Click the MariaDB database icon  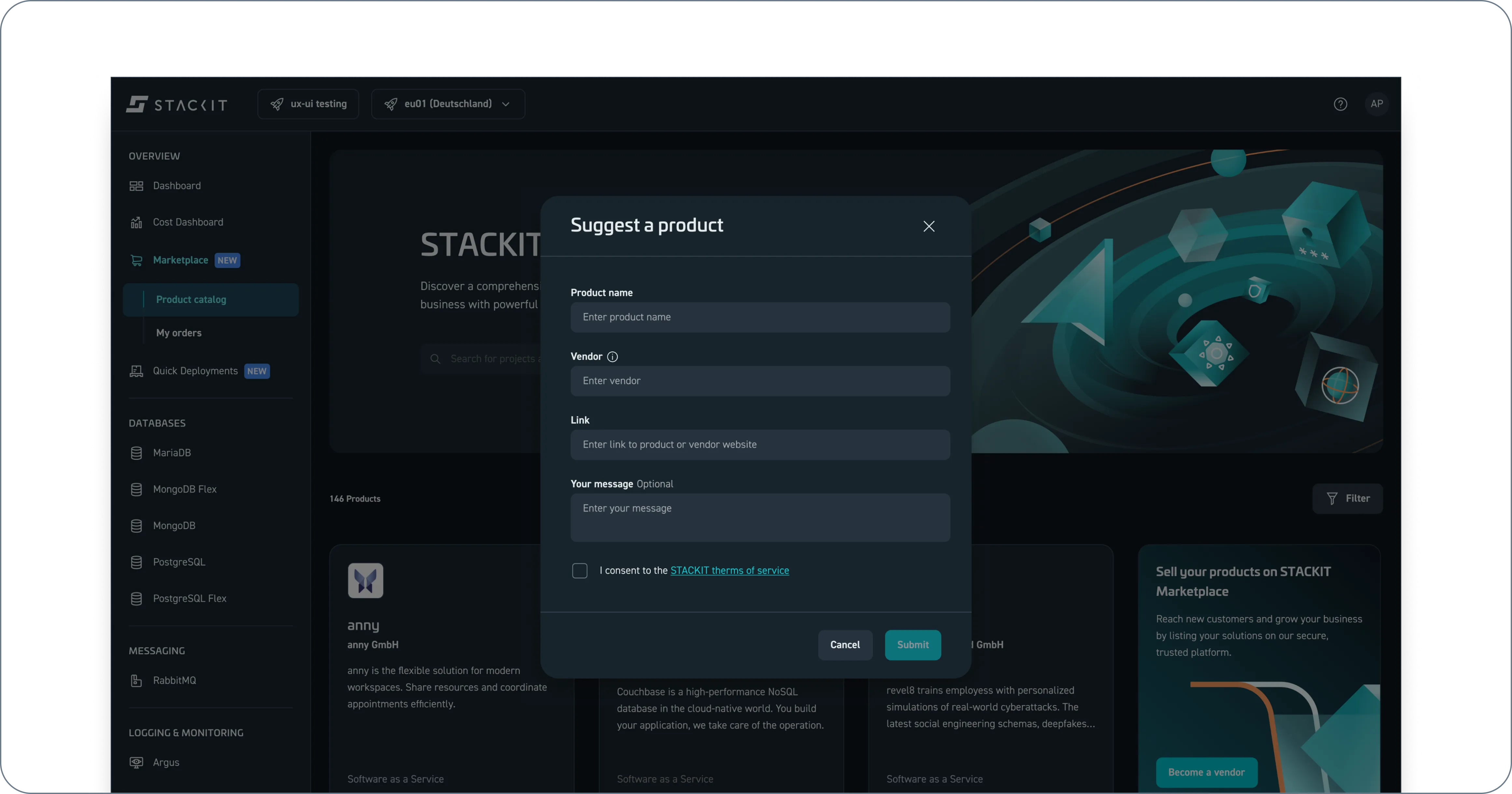[x=136, y=453]
